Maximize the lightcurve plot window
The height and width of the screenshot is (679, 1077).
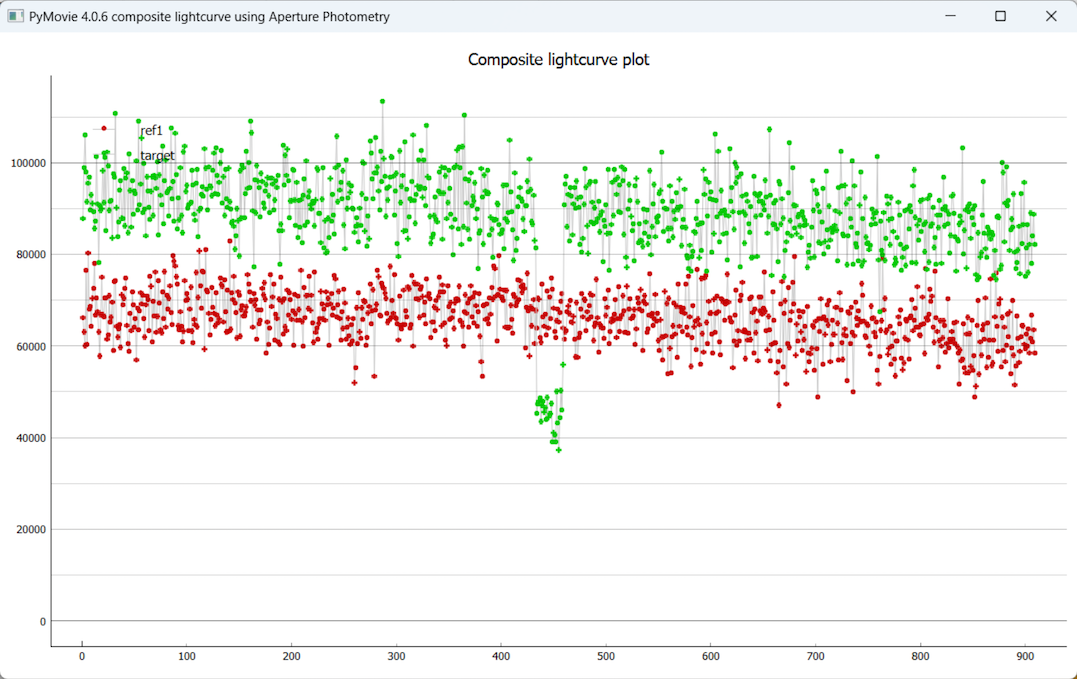click(1000, 16)
